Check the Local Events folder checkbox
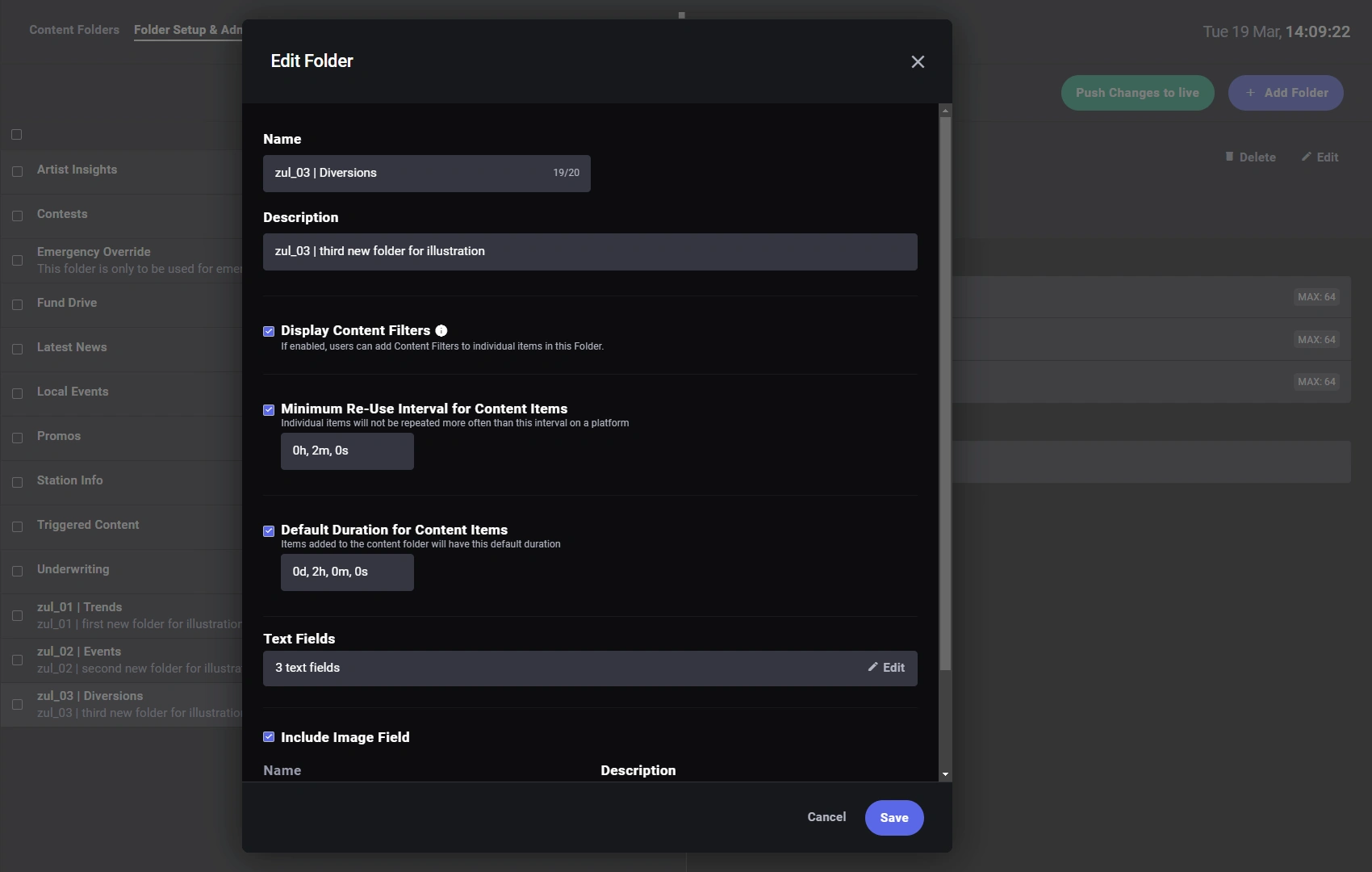The width and height of the screenshot is (1372, 872). click(x=17, y=393)
